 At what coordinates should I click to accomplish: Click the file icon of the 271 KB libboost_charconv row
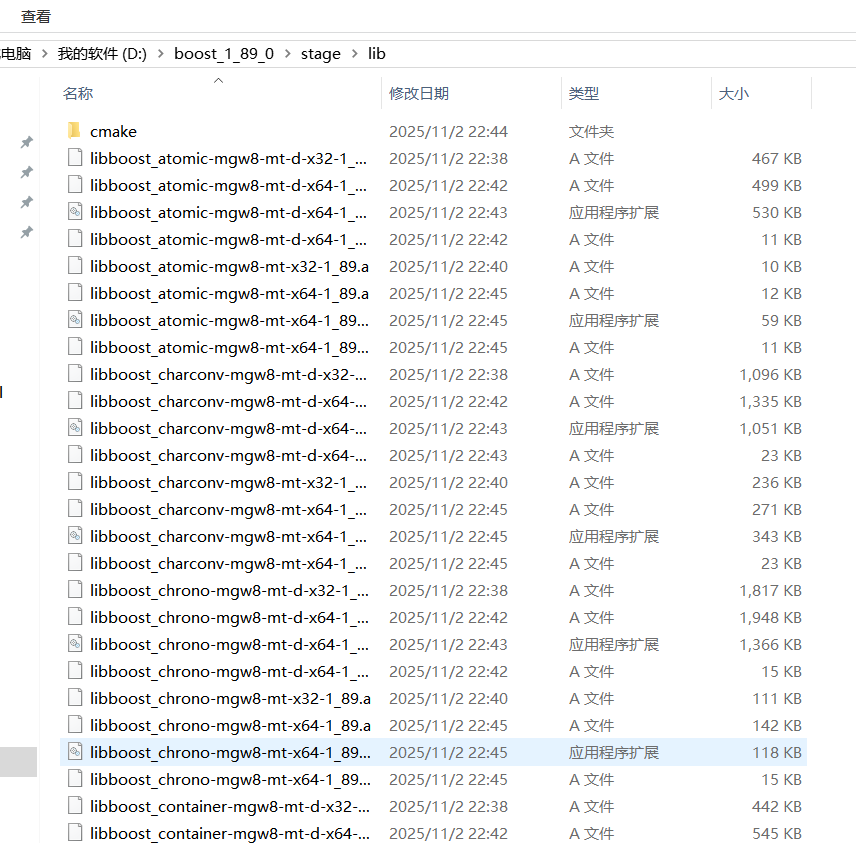click(x=75, y=509)
